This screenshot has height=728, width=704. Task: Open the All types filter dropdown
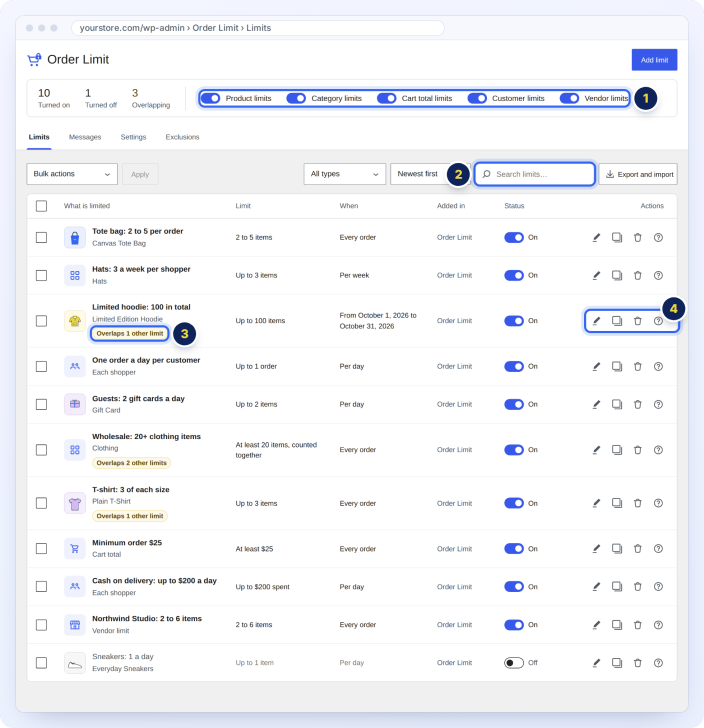[x=345, y=174]
